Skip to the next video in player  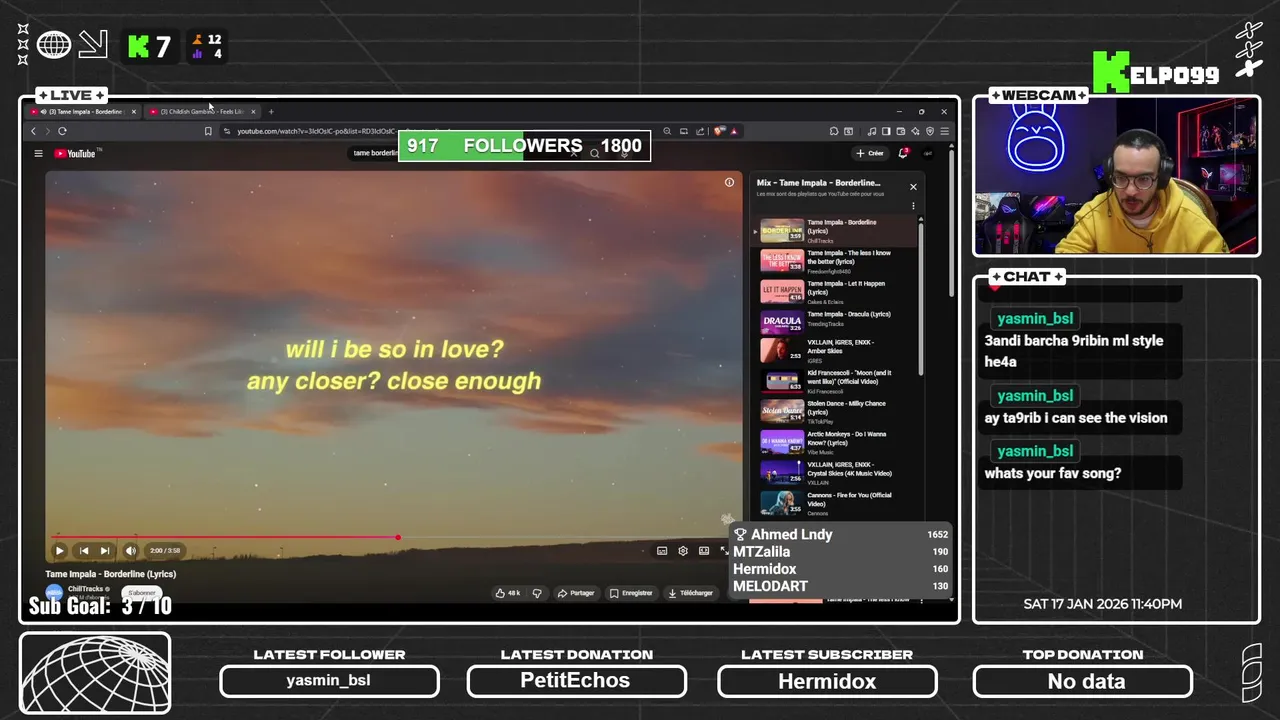(x=105, y=551)
